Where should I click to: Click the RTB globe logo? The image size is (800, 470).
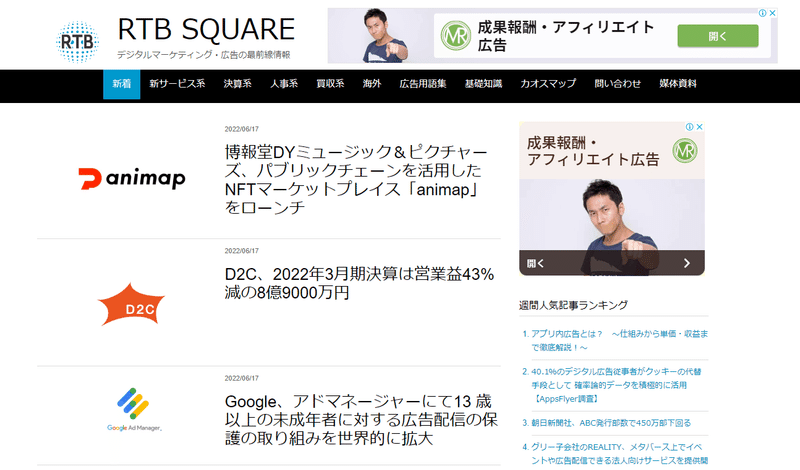point(77,42)
